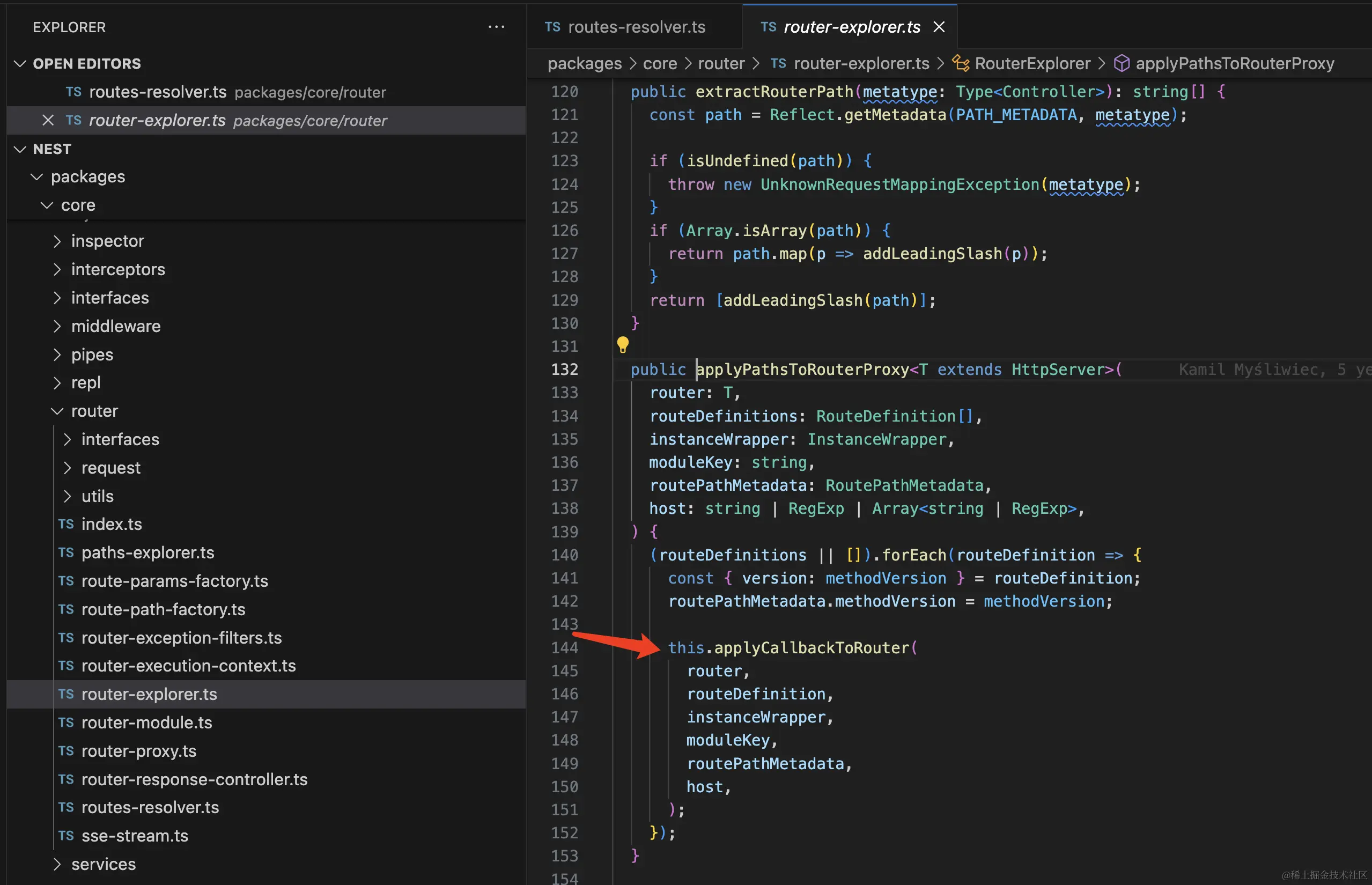
Task: Switch to the routes-resolver.ts tab
Action: coord(636,27)
